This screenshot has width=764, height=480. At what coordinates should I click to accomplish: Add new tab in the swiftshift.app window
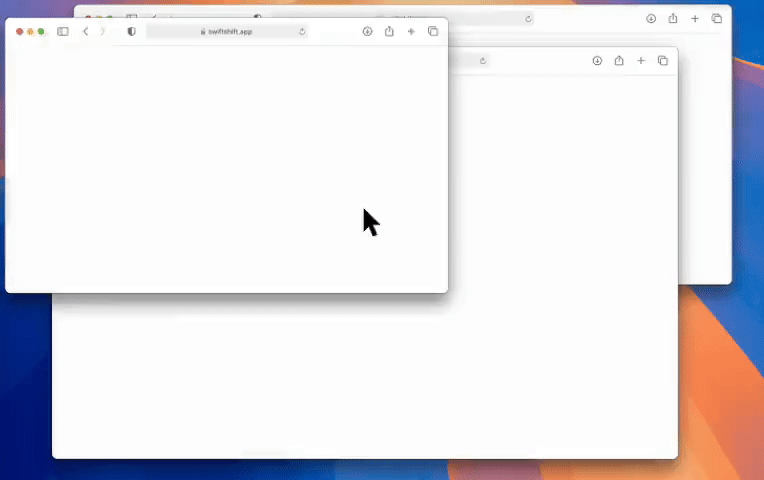click(x=411, y=32)
